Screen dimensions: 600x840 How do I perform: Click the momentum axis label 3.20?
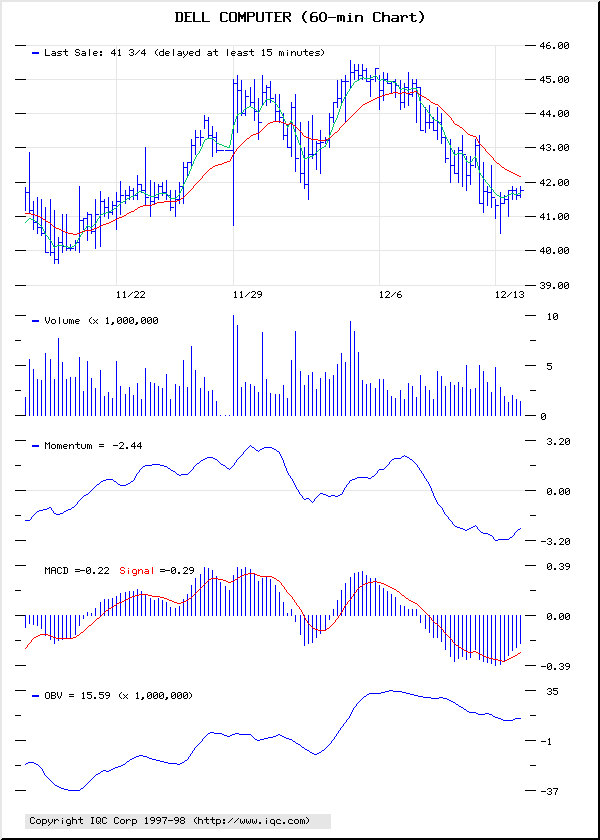click(557, 441)
